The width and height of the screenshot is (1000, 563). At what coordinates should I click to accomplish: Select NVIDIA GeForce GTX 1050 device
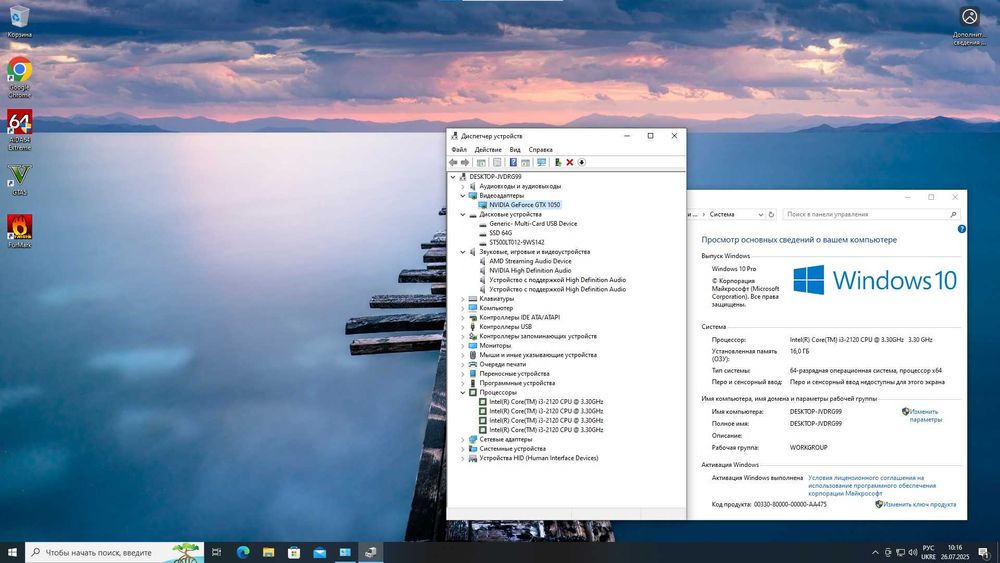click(x=524, y=205)
